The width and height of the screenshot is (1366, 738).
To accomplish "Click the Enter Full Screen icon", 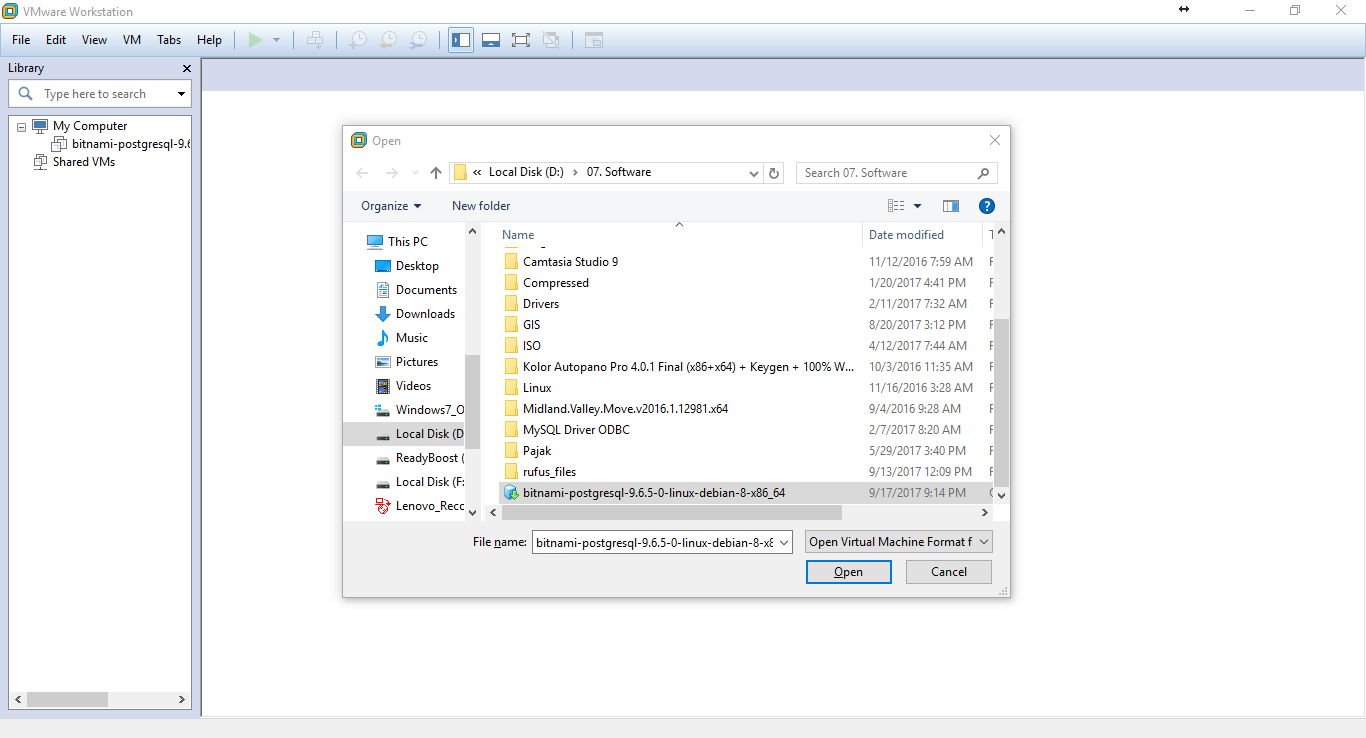I will point(521,40).
